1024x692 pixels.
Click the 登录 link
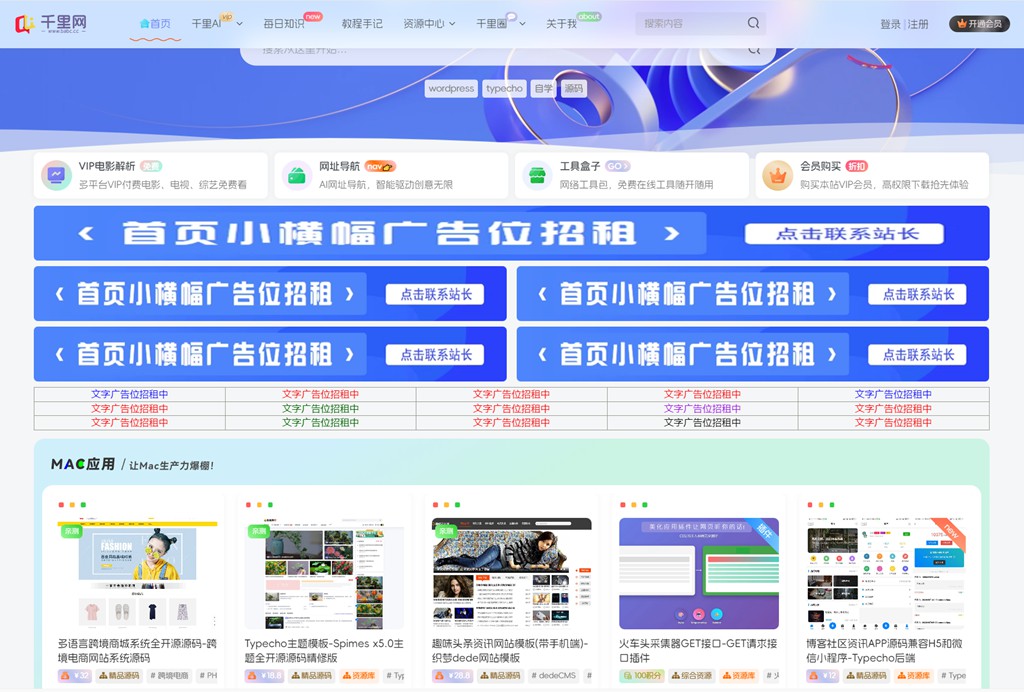click(x=890, y=24)
